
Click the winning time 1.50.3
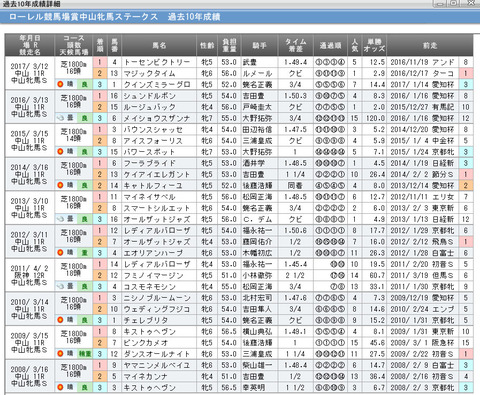click(x=295, y=96)
